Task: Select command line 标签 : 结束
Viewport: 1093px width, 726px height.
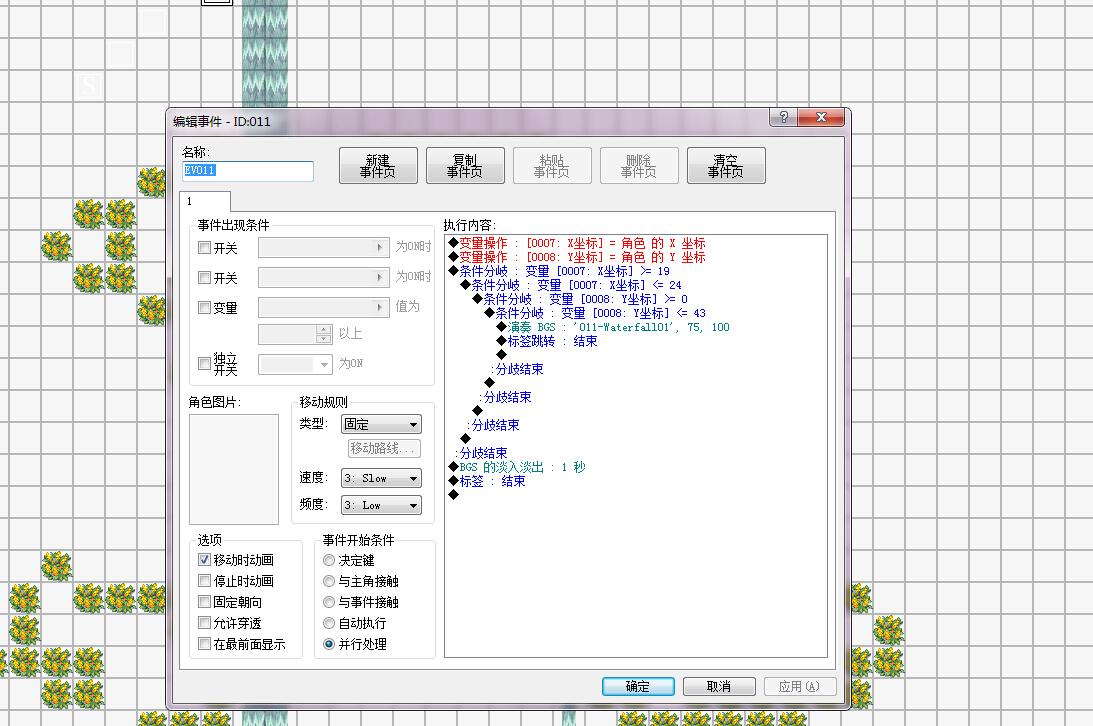Action: [x=487, y=481]
